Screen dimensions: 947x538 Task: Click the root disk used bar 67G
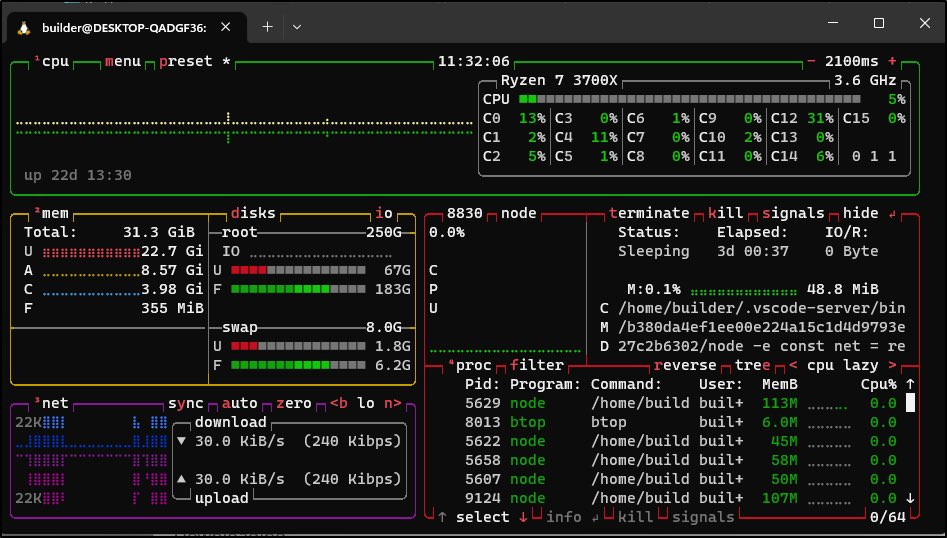(298, 271)
